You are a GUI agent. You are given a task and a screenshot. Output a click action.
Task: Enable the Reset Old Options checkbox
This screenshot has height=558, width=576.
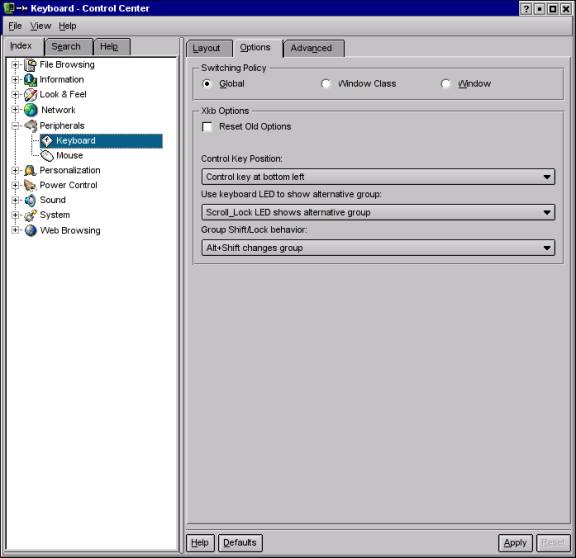tap(207, 127)
